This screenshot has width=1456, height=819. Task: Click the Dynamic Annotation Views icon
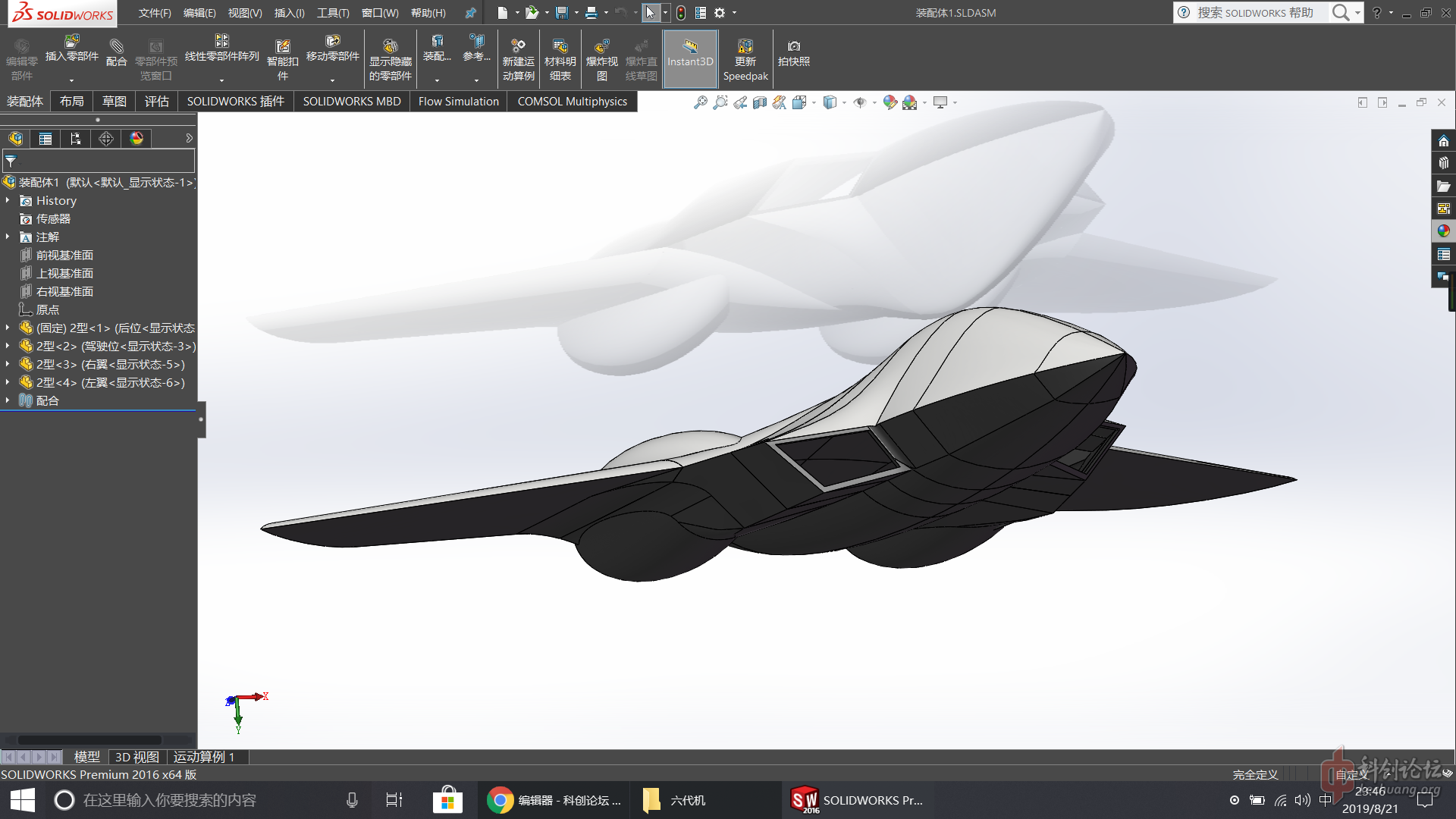(x=779, y=102)
